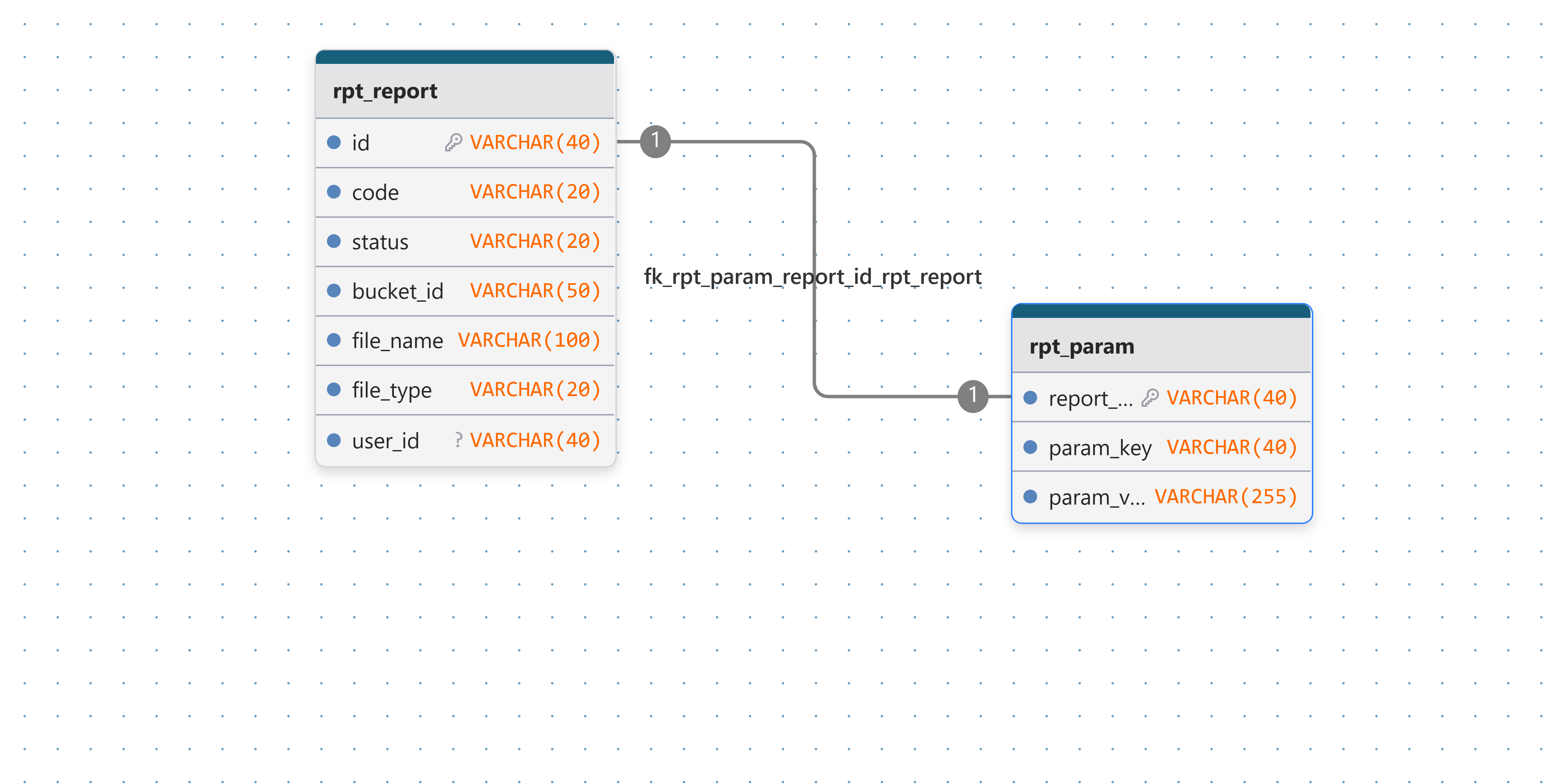Click VARCHAR(100) type of file_name

[x=529, y=341]
